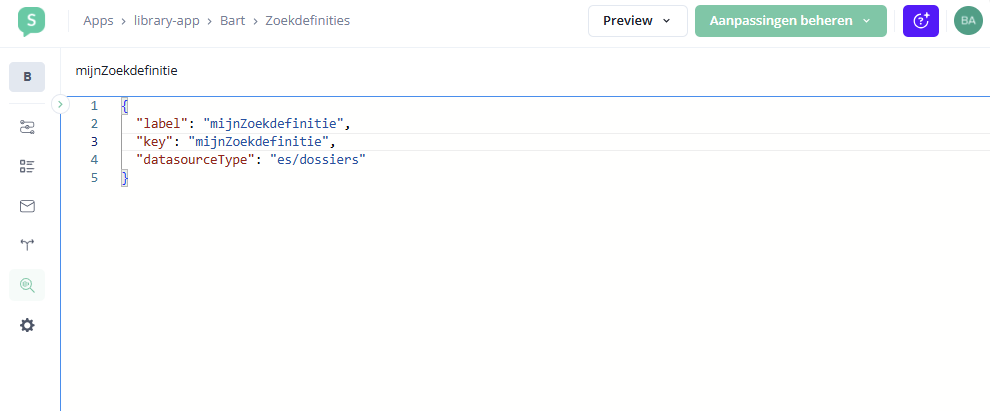The image size is (990, 411).
Task: Select the B workspace badge
Action: (27, 77)
